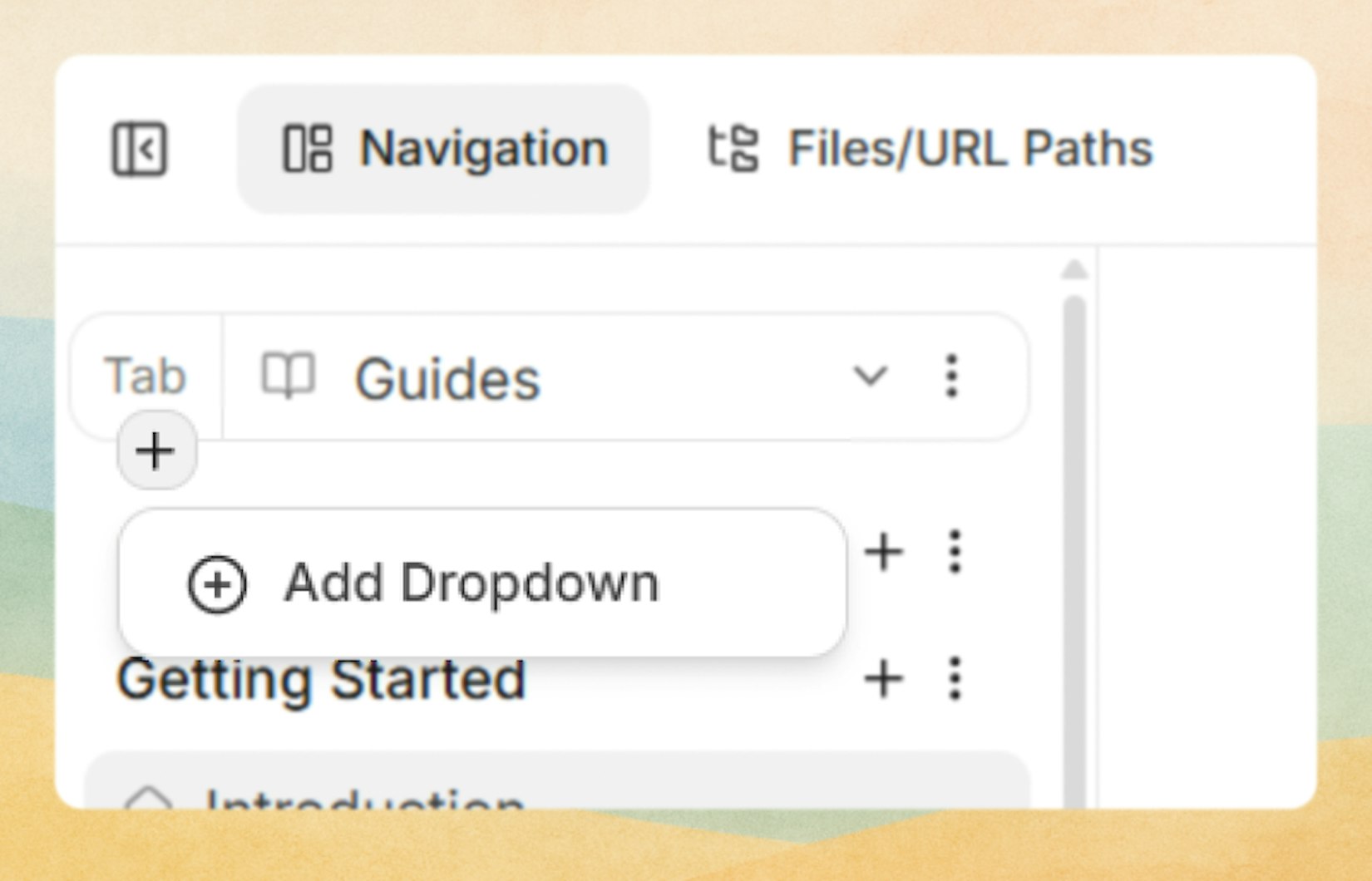
Task: Click the Files/URL Paths tree icon
Action: click(735, 148)
